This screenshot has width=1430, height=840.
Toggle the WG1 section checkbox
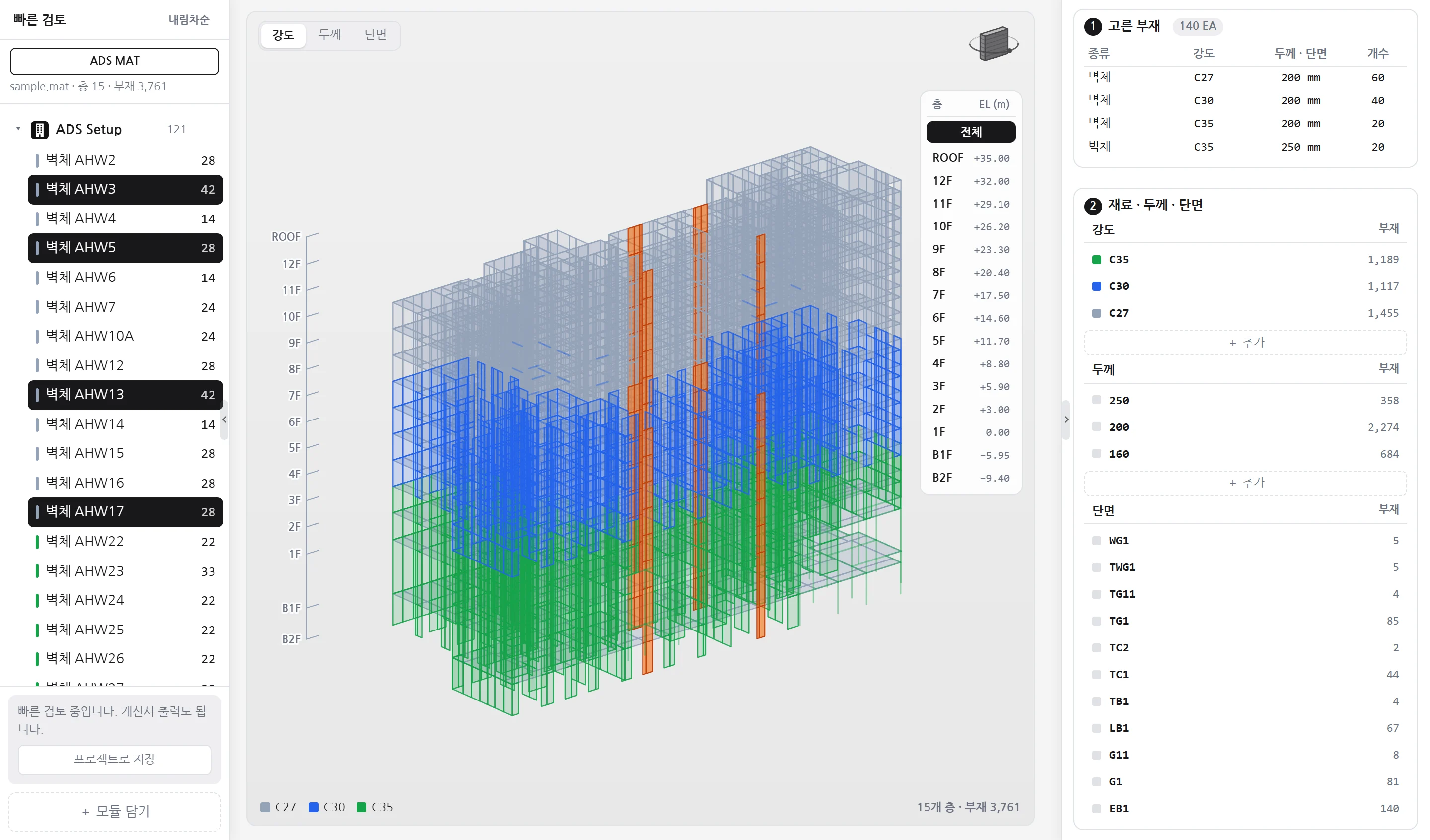pos(1097,540)
